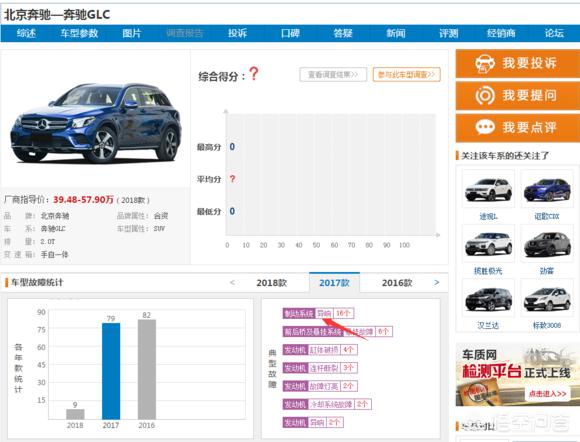Click the right arrow after 2016款
The width and height of the screenshot is (580, 442).
pyautogui.click(x=437, y=283)
